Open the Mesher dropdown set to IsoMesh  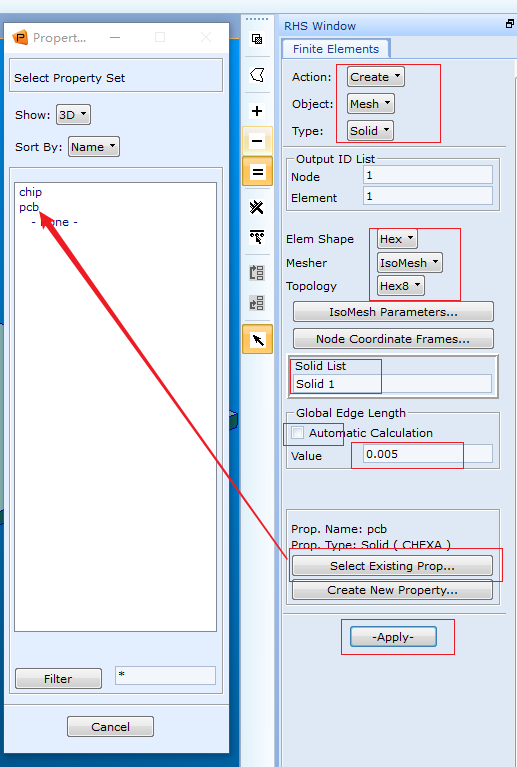(409, 263)
